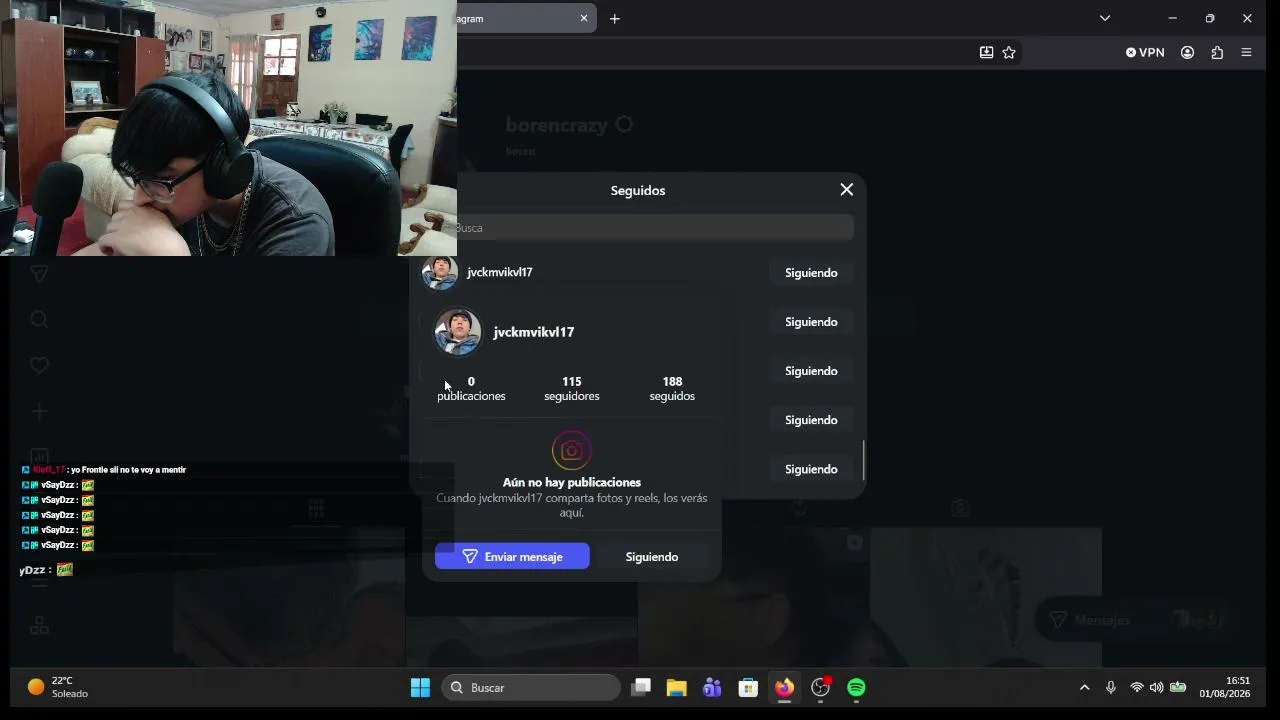Open the taskbar app between Firefox and Spotify
The image size is (1280, 720).
(820, 688)
